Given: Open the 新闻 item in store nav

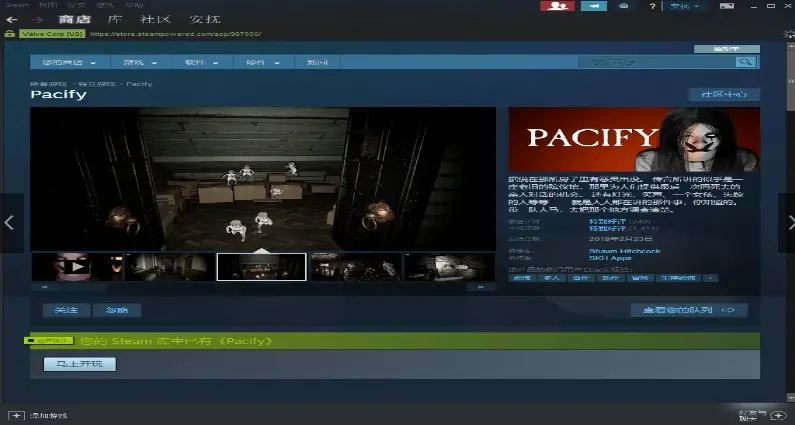Looking at the screenshot, I should point(317,62).
